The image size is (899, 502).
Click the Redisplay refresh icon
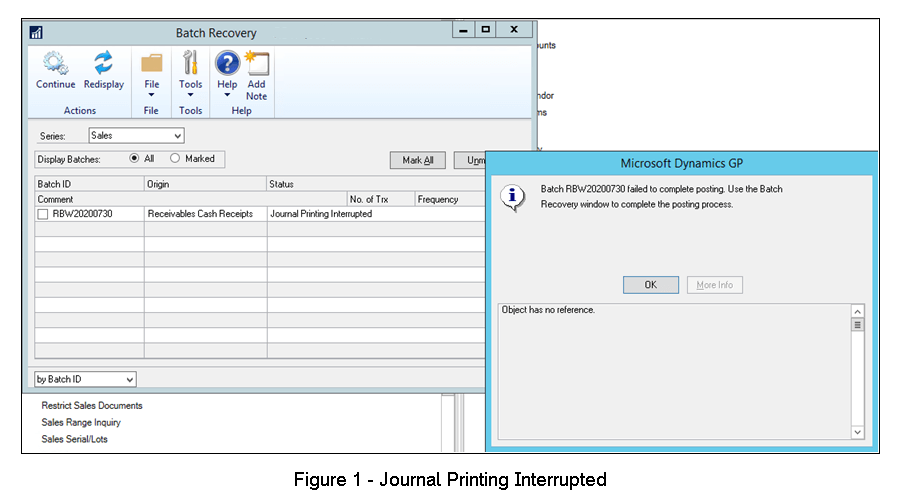pos(103,63)
